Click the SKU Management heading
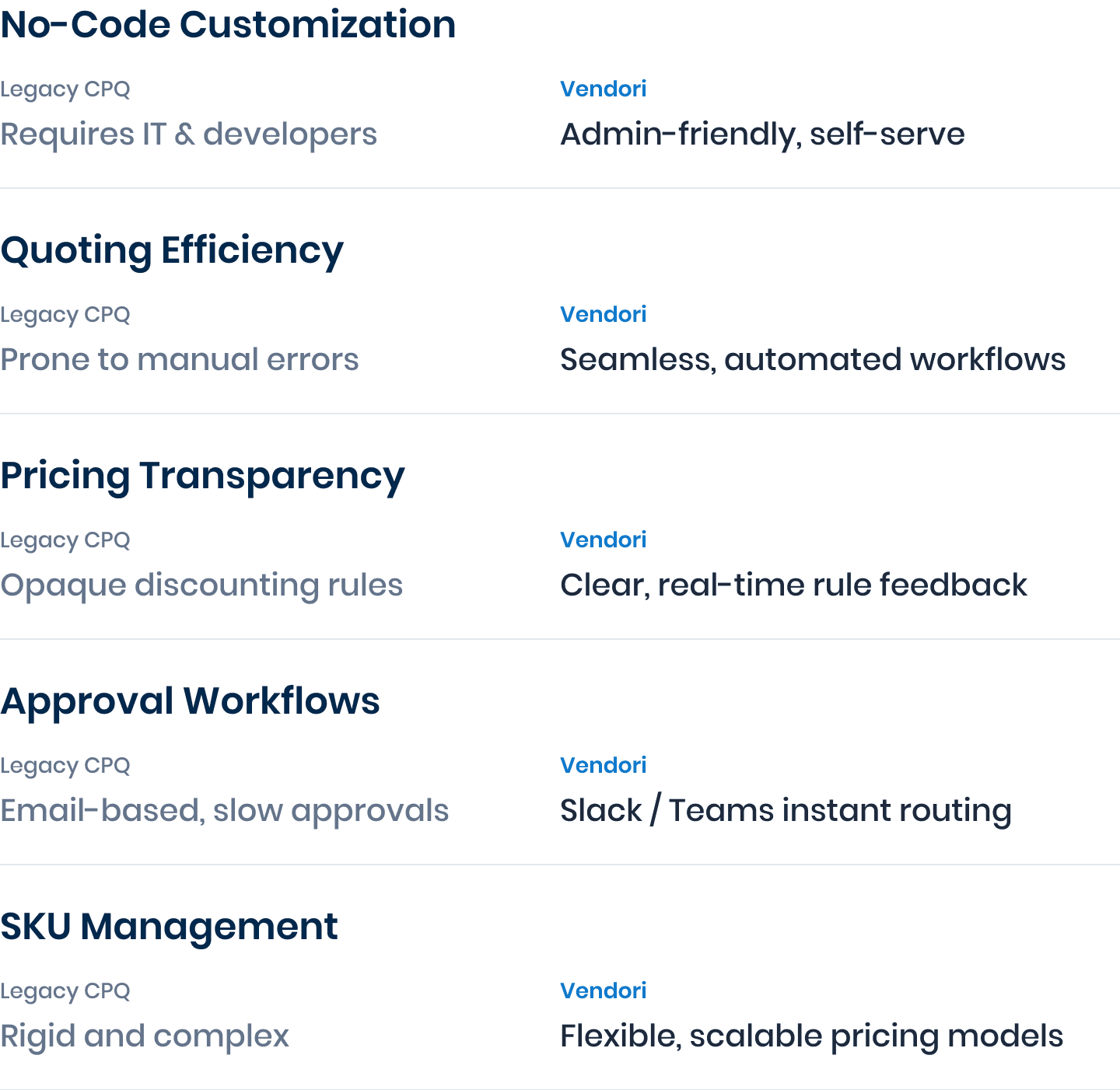The width and height of the screenshot is (1120, 1090). (x=169, y=928)
